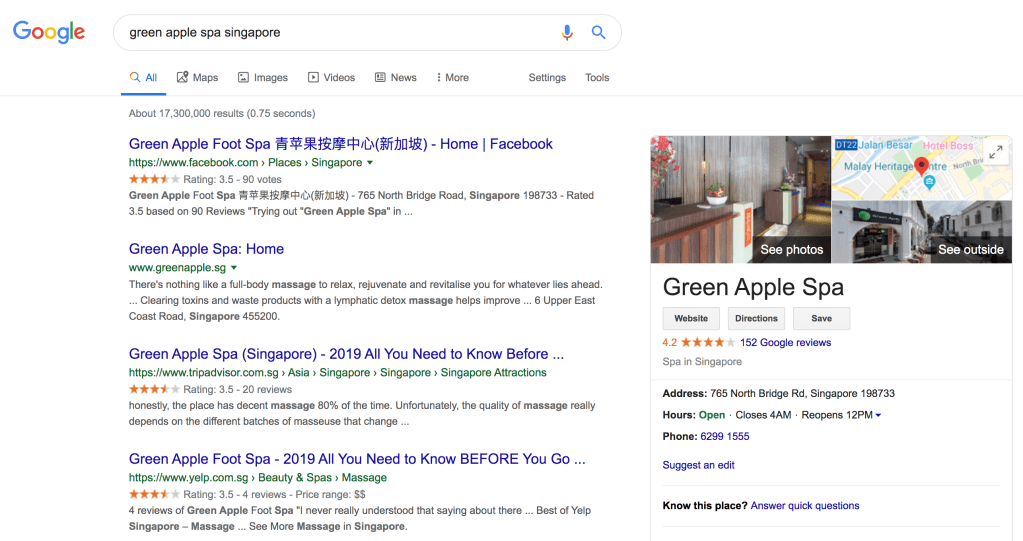
Task: Click the red location pin on map
Action: 922,166
